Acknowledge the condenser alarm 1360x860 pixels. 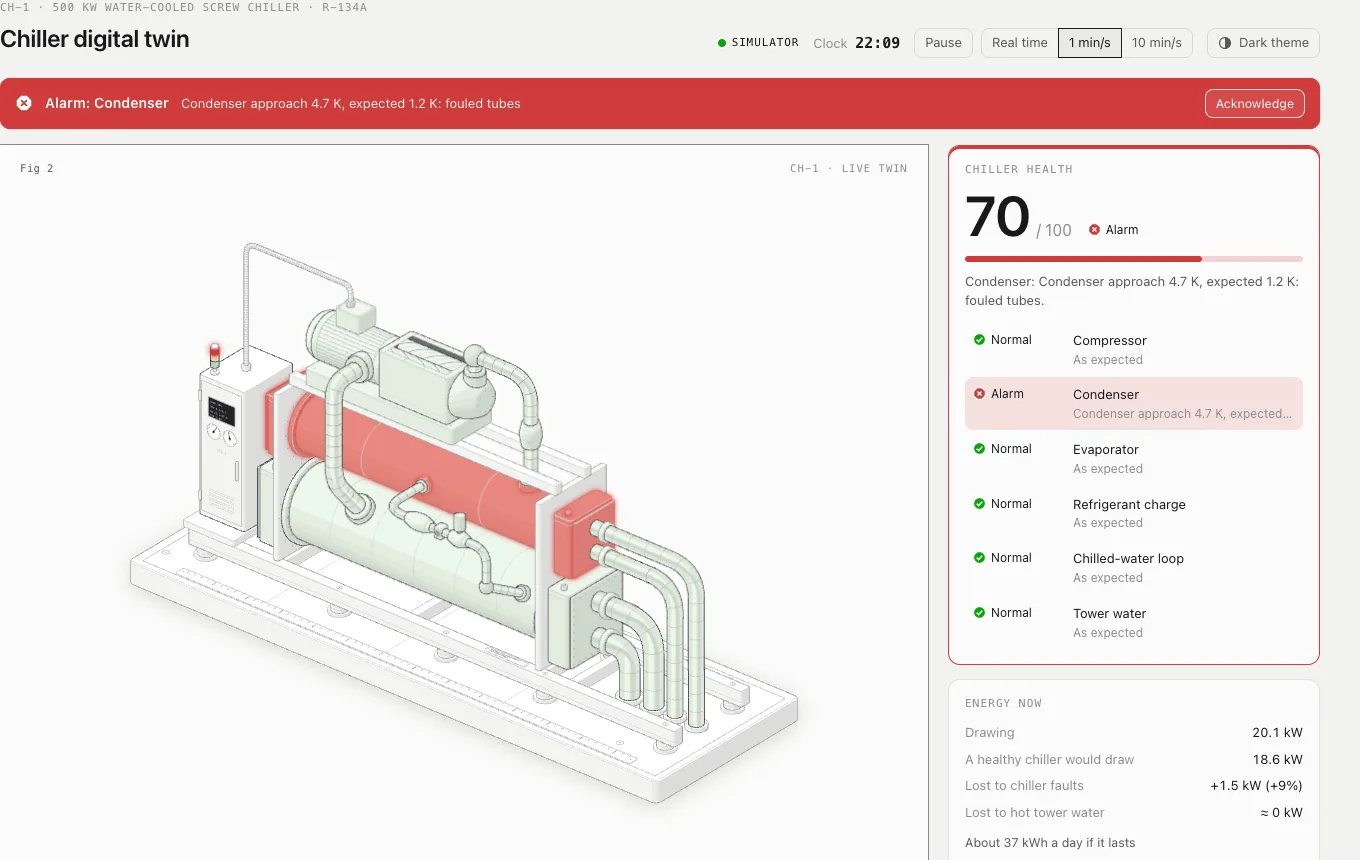pos(1254,103)
